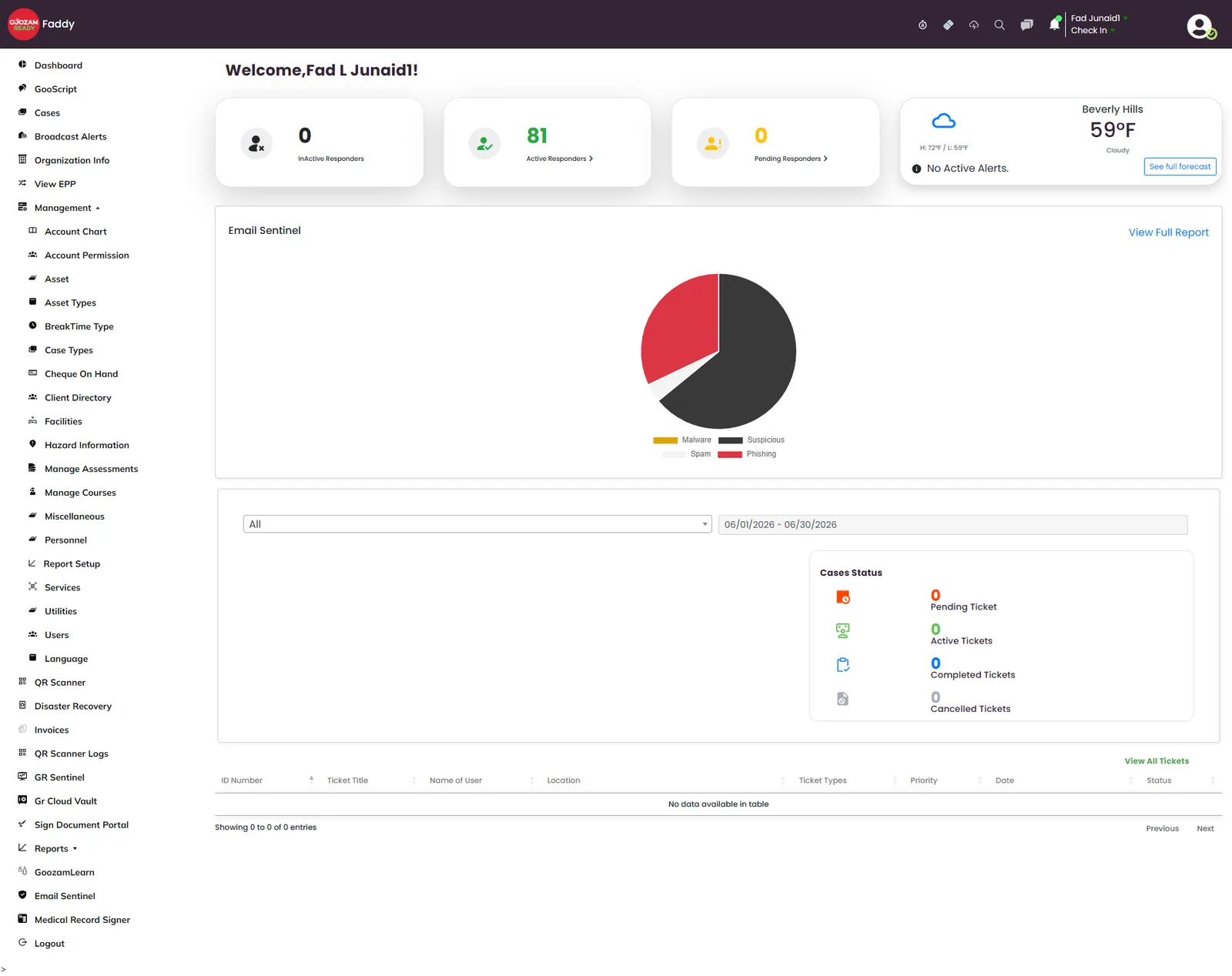
Task: Click the Logout icon
Action: [x=22, y=943]
